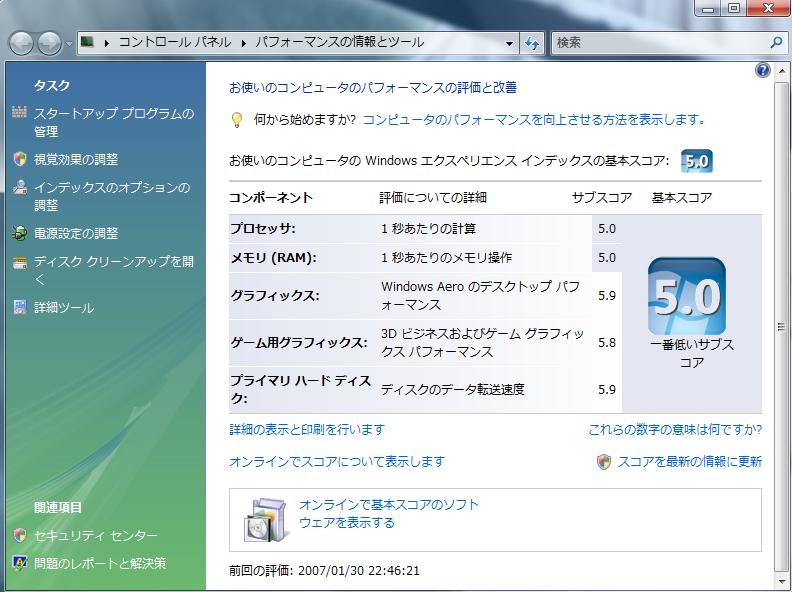
Task: Click the power settings icon in sidebar
Action: point(19,233)
